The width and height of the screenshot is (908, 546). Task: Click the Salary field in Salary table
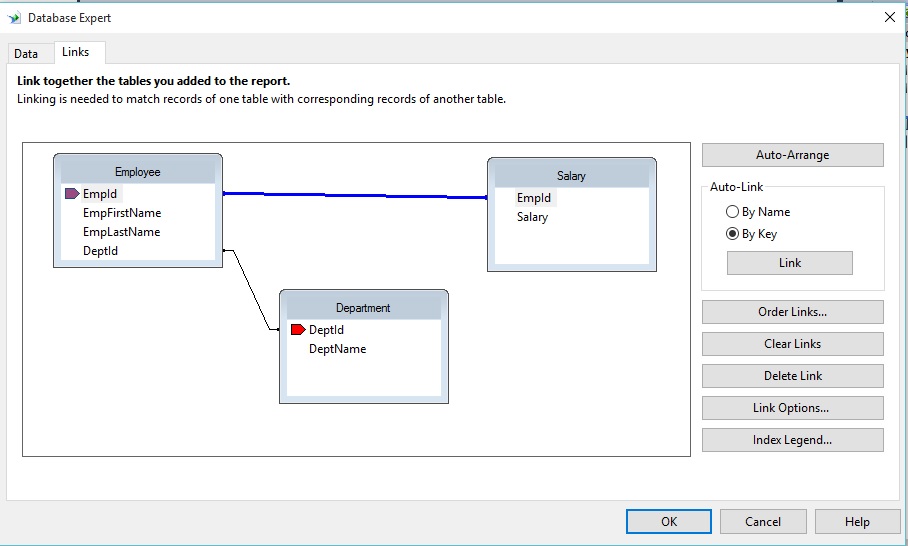[532, 217]
